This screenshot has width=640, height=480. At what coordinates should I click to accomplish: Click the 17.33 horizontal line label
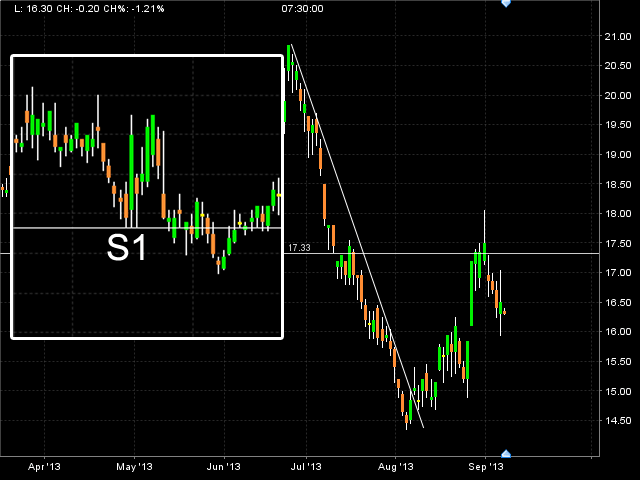pyautogui.click(x=299, y=248)
